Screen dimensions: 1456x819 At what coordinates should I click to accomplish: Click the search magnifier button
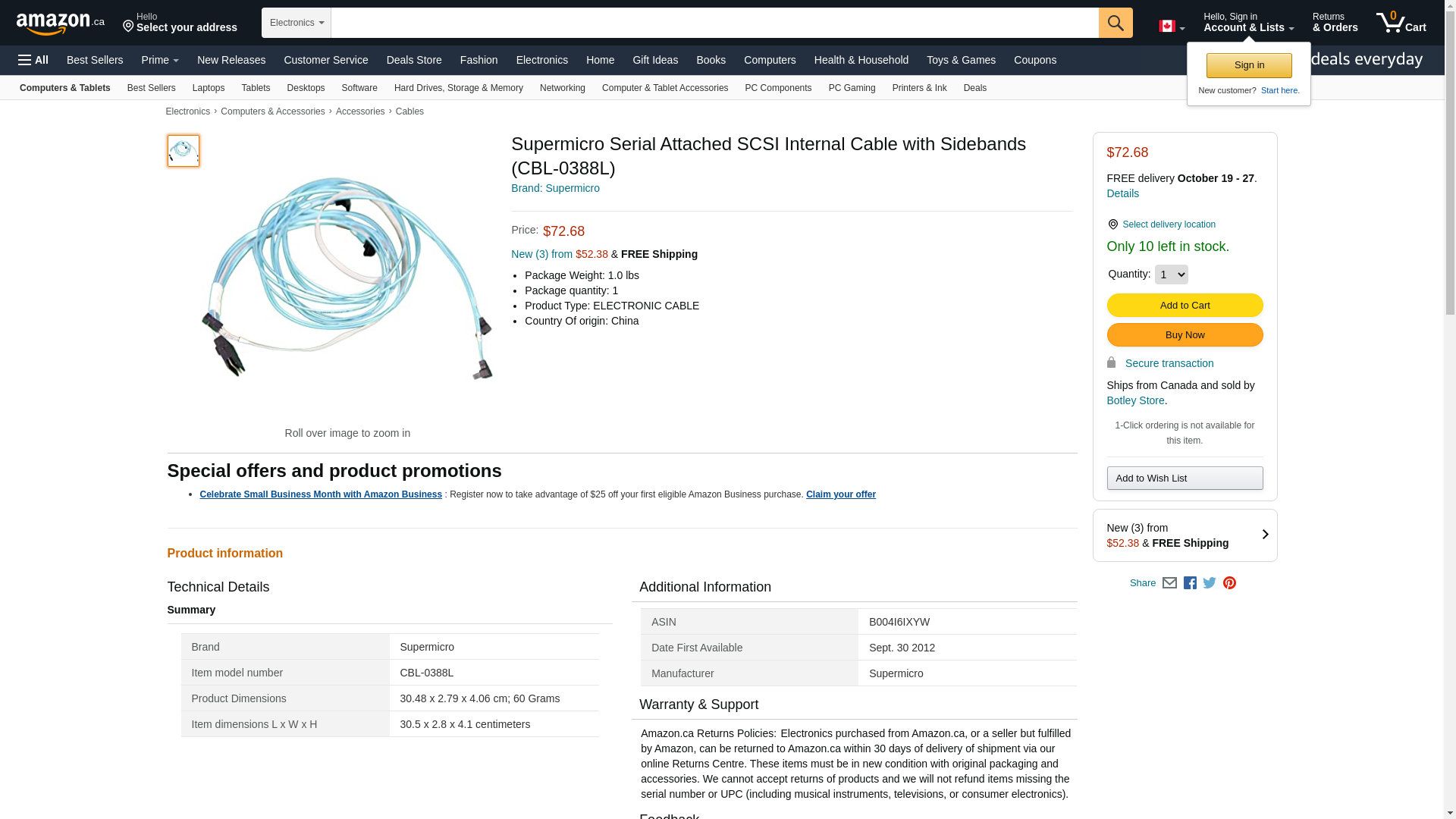point(1115,23)
